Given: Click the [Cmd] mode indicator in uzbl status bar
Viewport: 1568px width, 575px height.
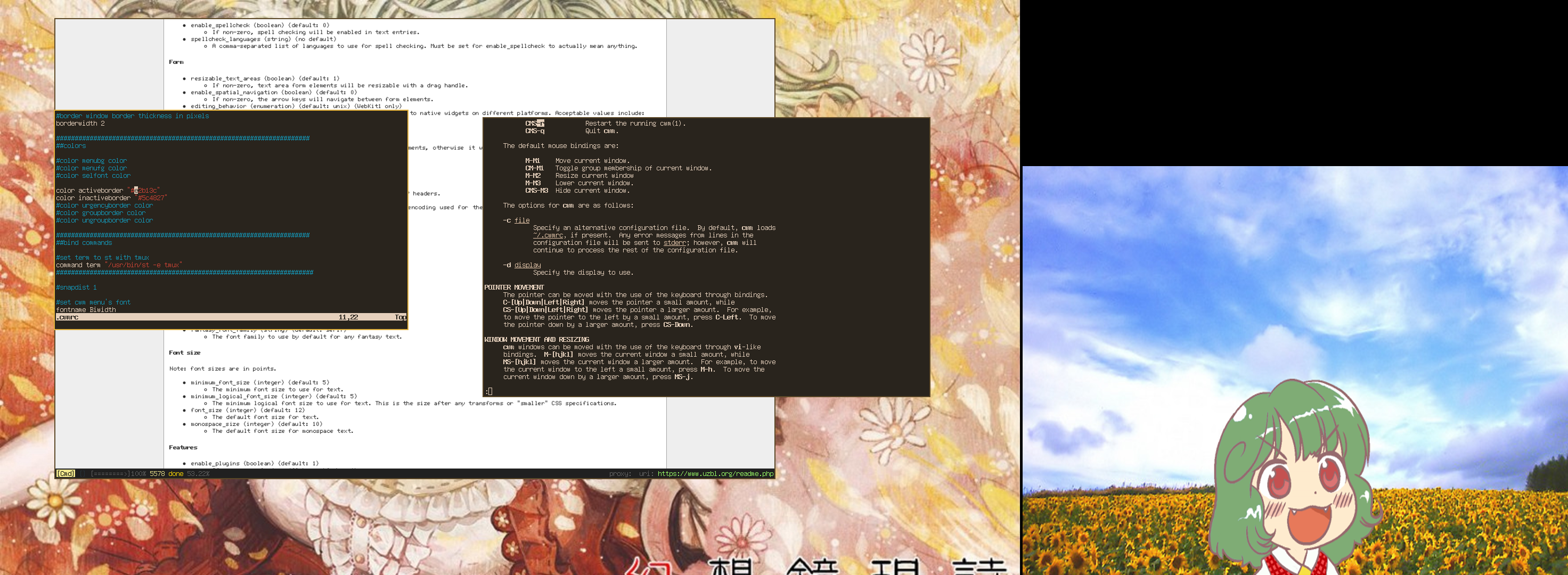Looking at the screenshot, I should click(x=66, y=473).
